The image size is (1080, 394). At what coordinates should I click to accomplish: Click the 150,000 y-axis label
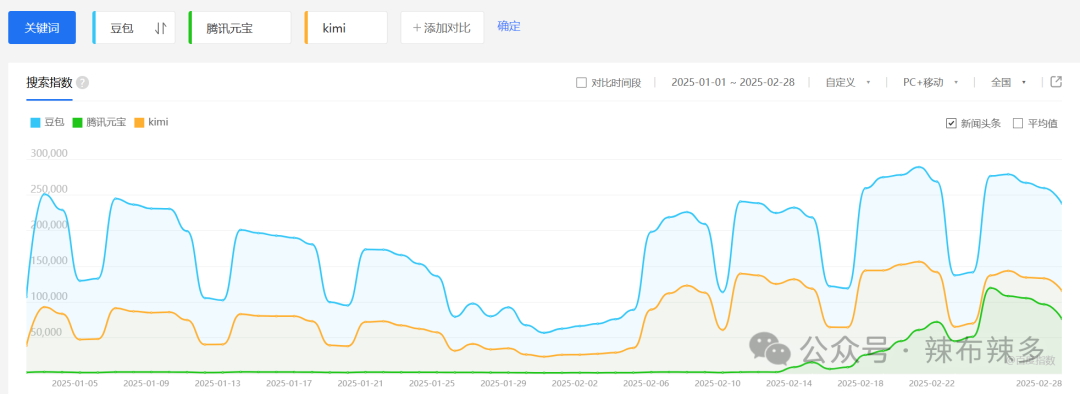point(48,260)
